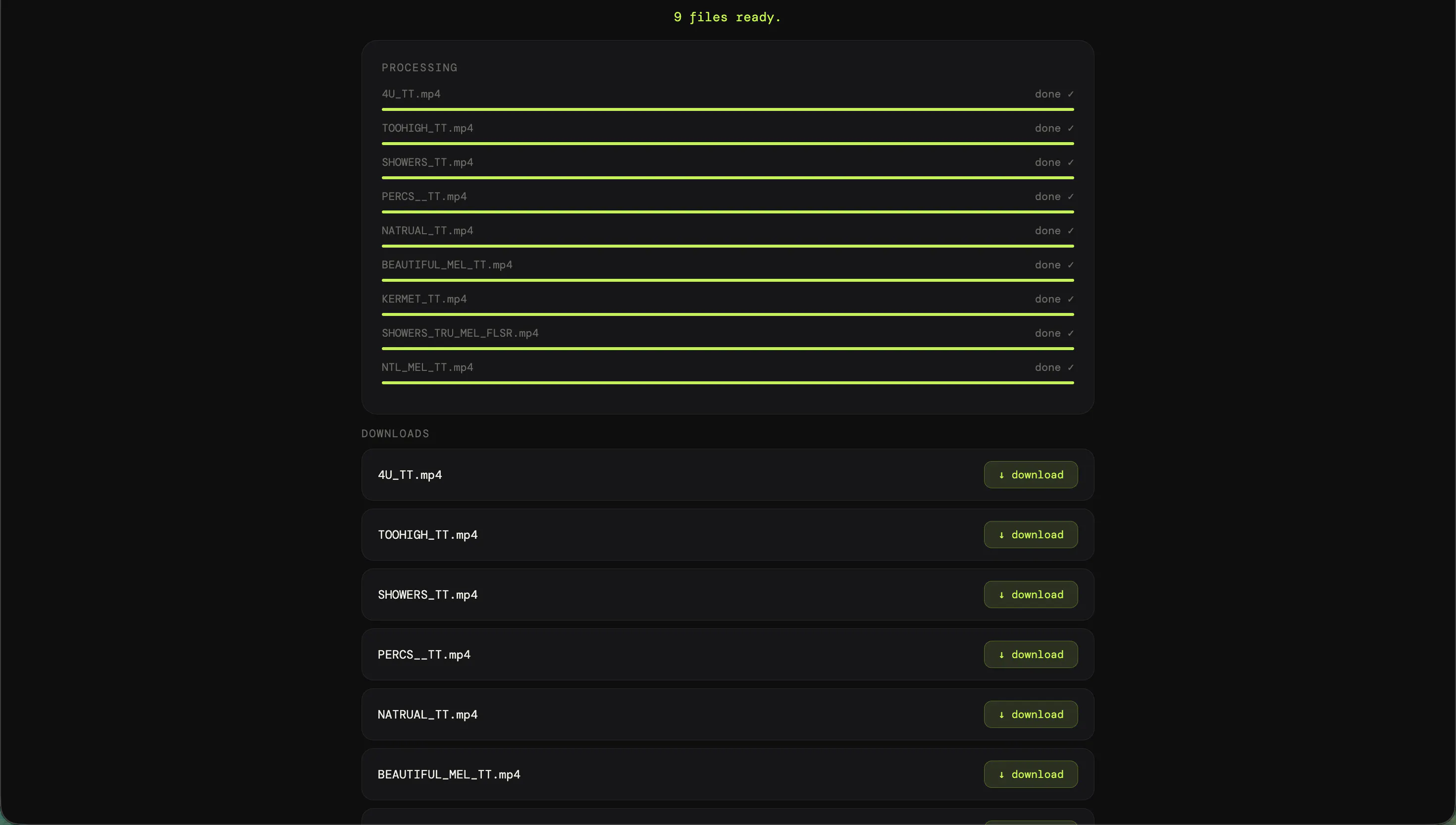Click download button for SHOWERS_TT.mp4
This screenshot has width=1456, height=825.
1031,594
